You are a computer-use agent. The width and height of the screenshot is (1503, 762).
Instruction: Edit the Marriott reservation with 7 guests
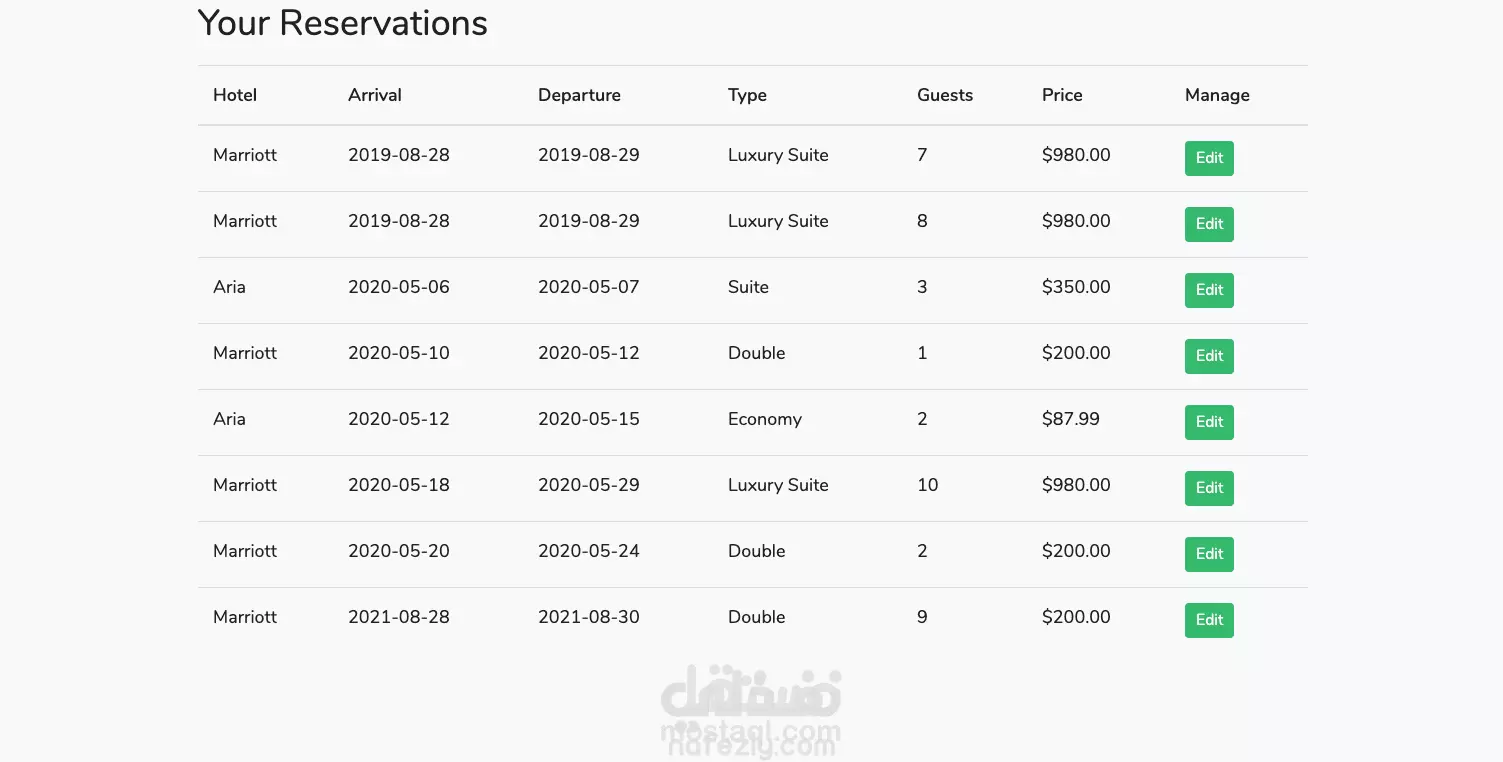pyautogui.click(x=1209, y=158)
